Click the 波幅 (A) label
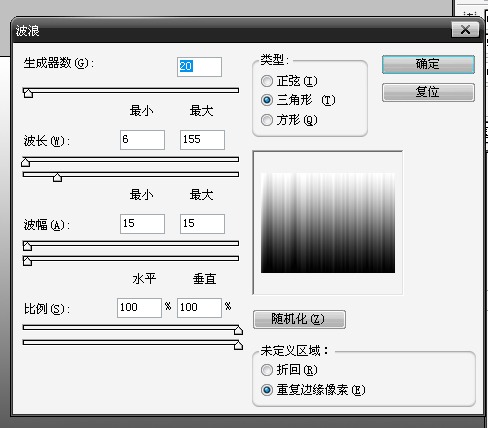Screen dimensions: 488x428 click(47, 225)
